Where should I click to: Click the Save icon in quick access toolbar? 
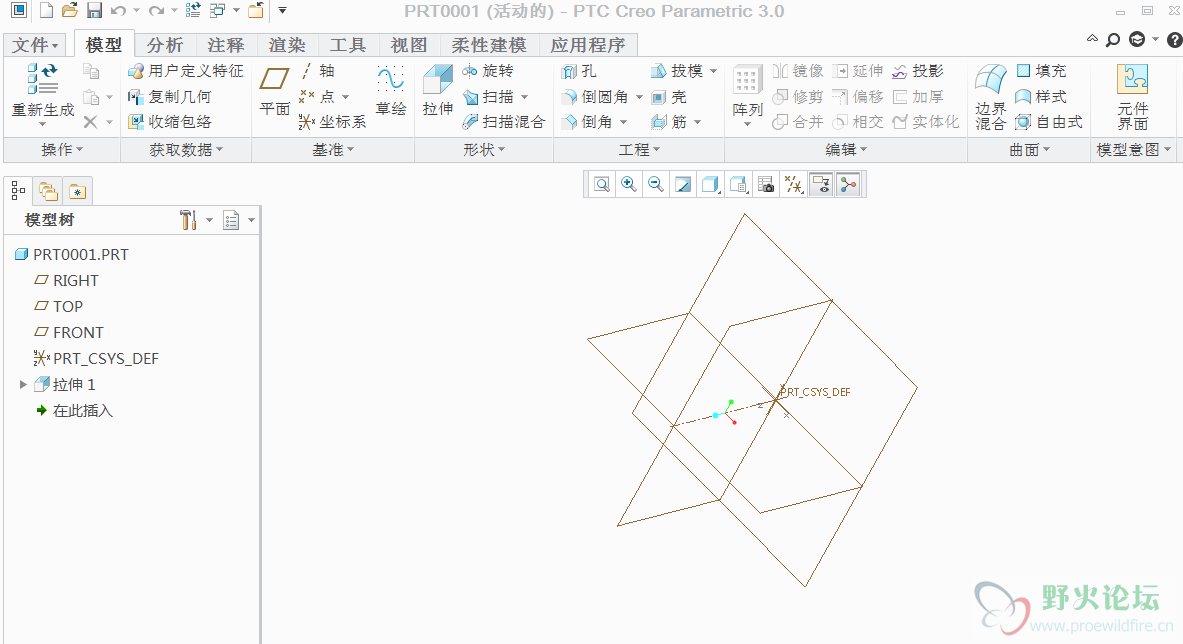[94, 11]
